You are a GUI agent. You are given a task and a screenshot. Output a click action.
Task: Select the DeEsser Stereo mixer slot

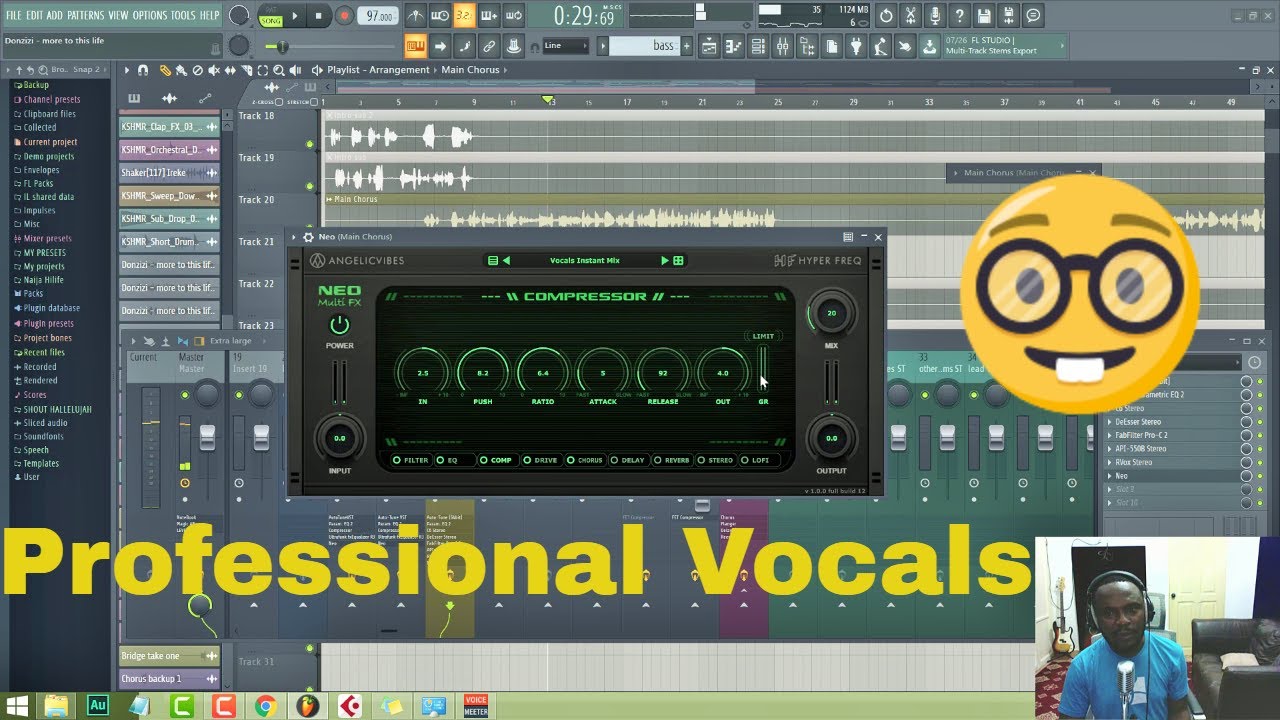tap(1172, 422)
